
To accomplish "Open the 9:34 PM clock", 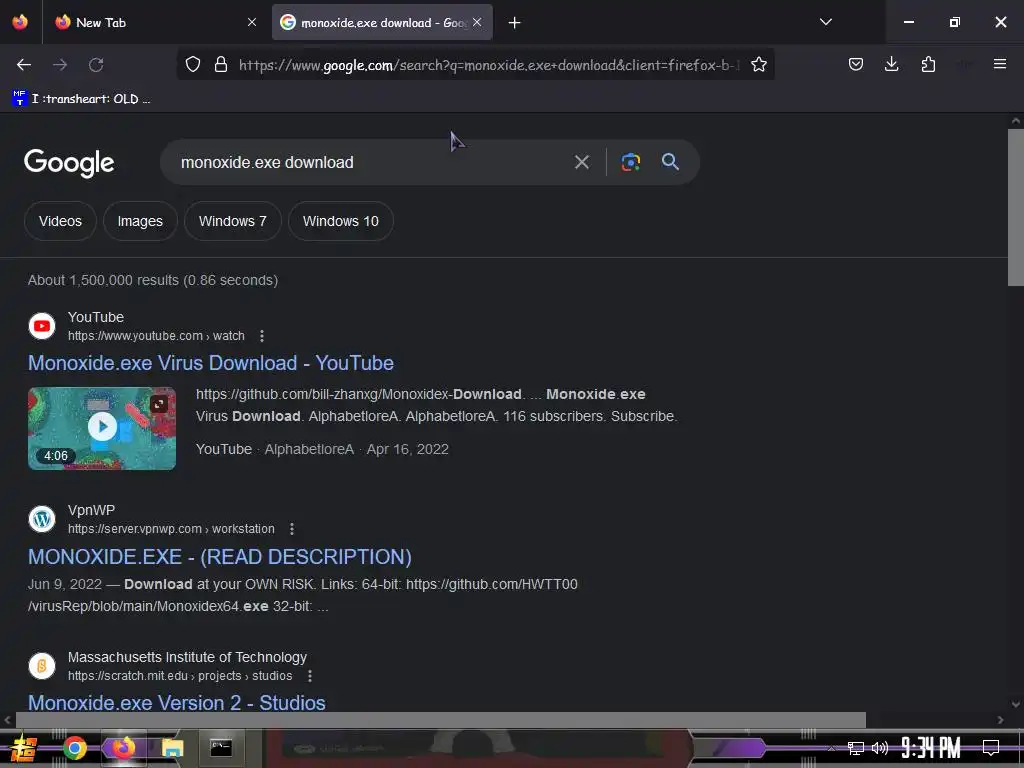I will click(x=931, y=748).
